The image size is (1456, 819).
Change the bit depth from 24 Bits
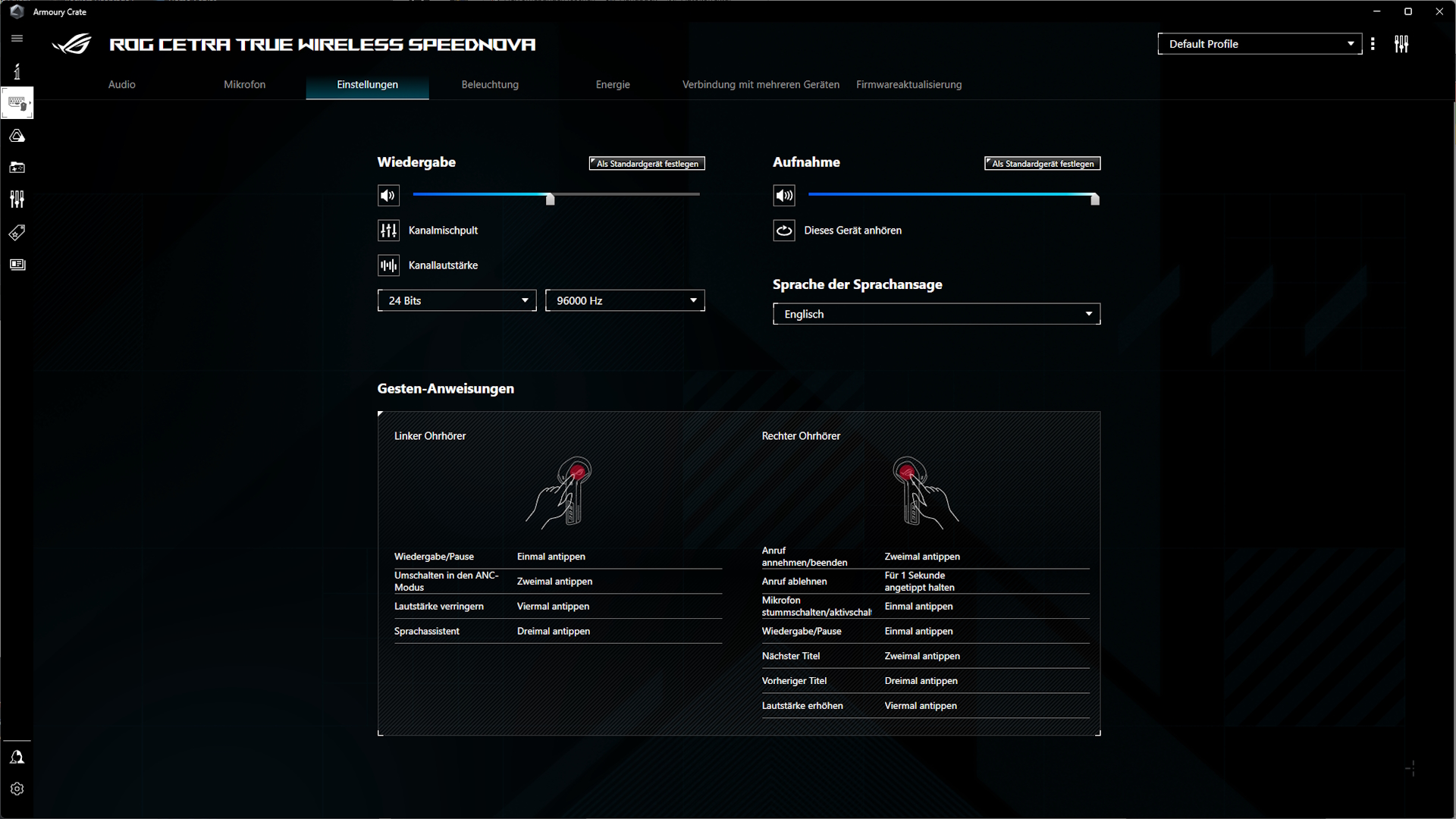coord(457,300)
